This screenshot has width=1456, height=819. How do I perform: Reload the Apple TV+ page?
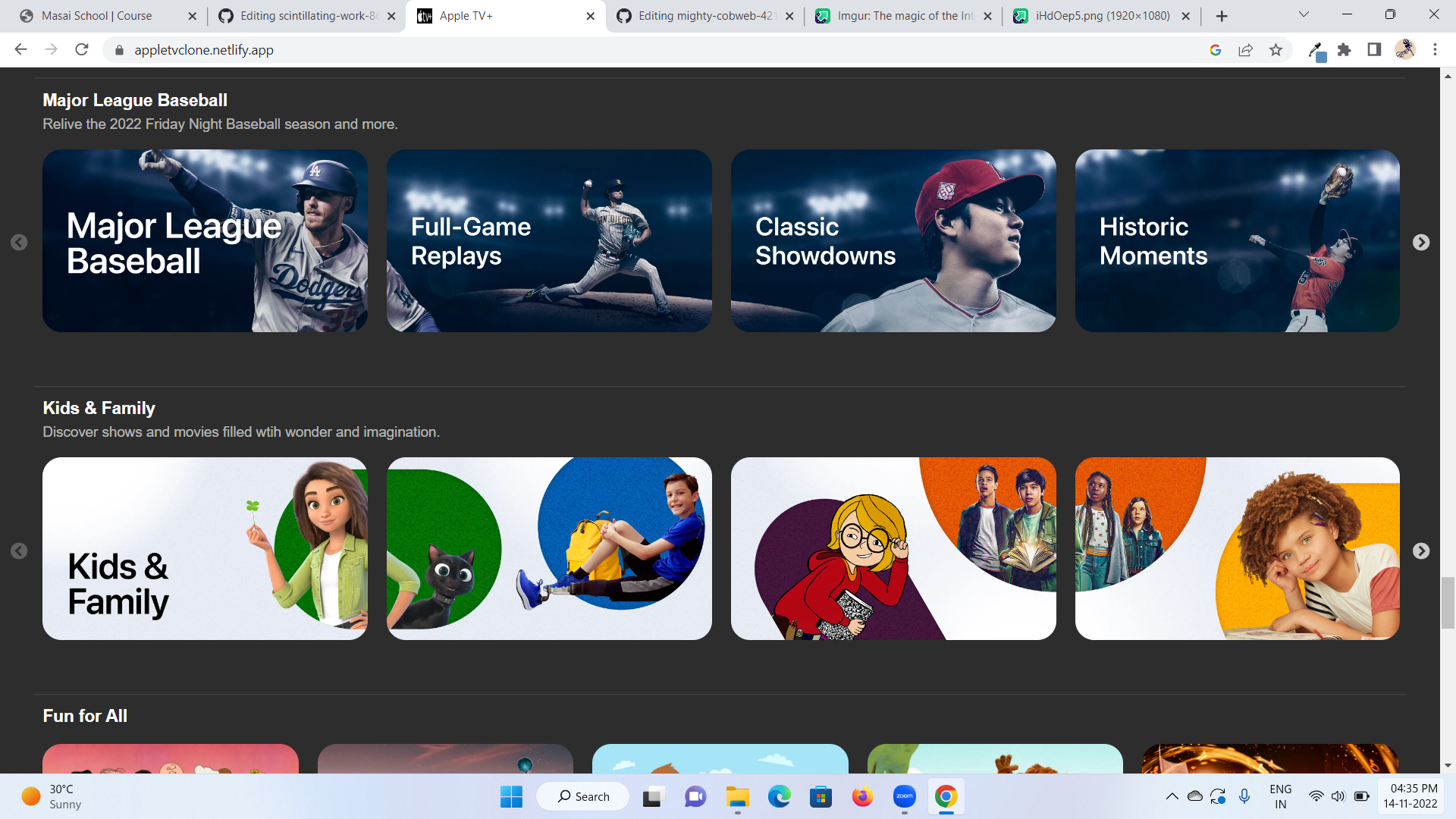click(x=82, y=50)
